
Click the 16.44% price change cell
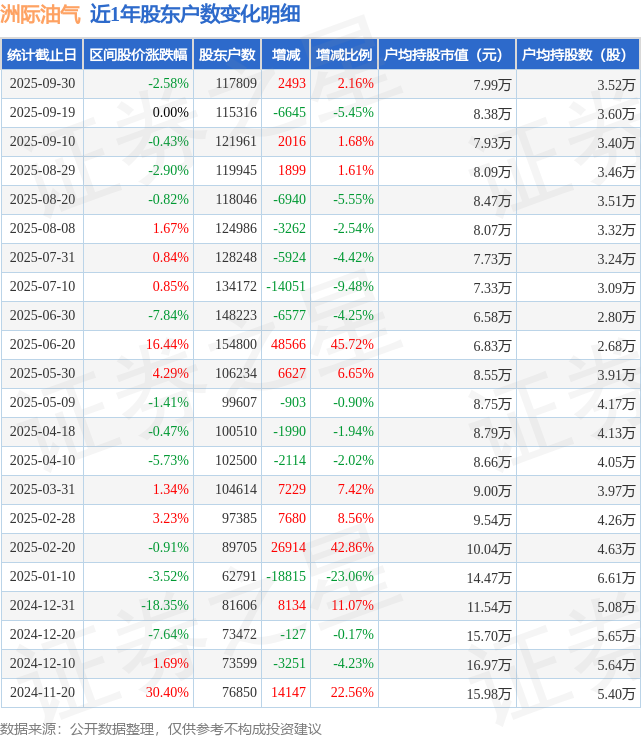(167, 345)
